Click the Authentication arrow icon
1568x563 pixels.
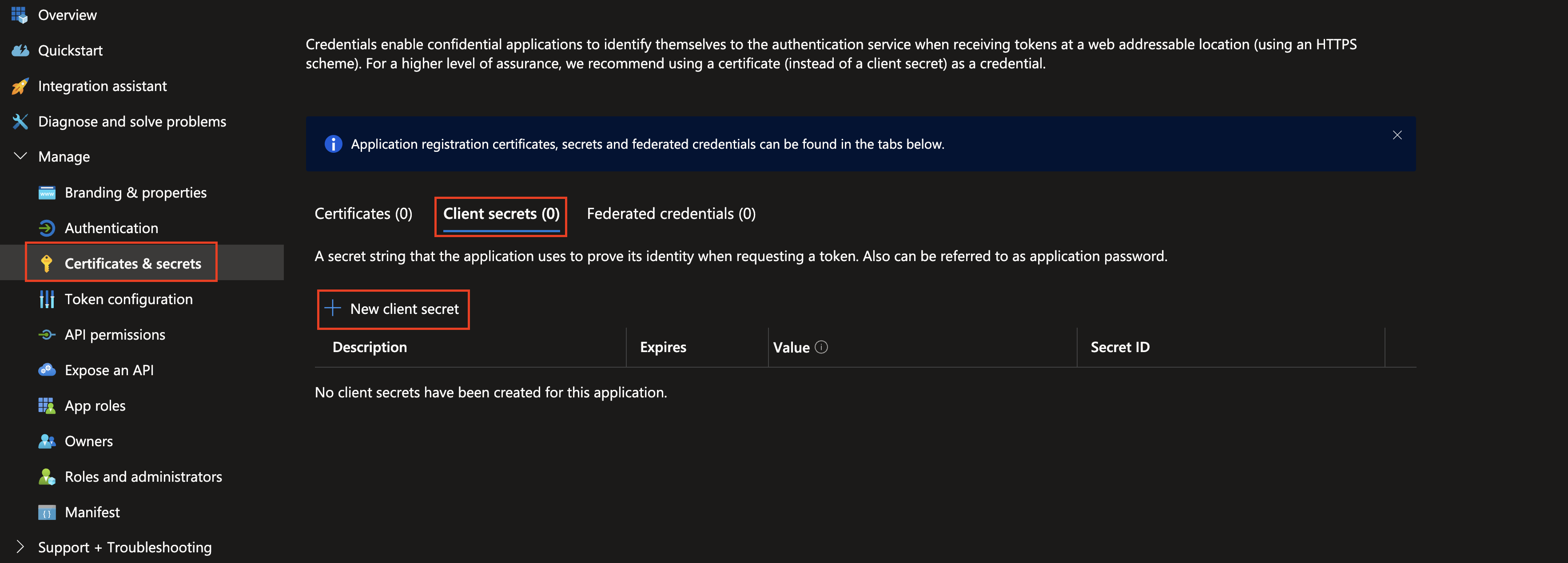pyautogui.click(x=47, y=228)
